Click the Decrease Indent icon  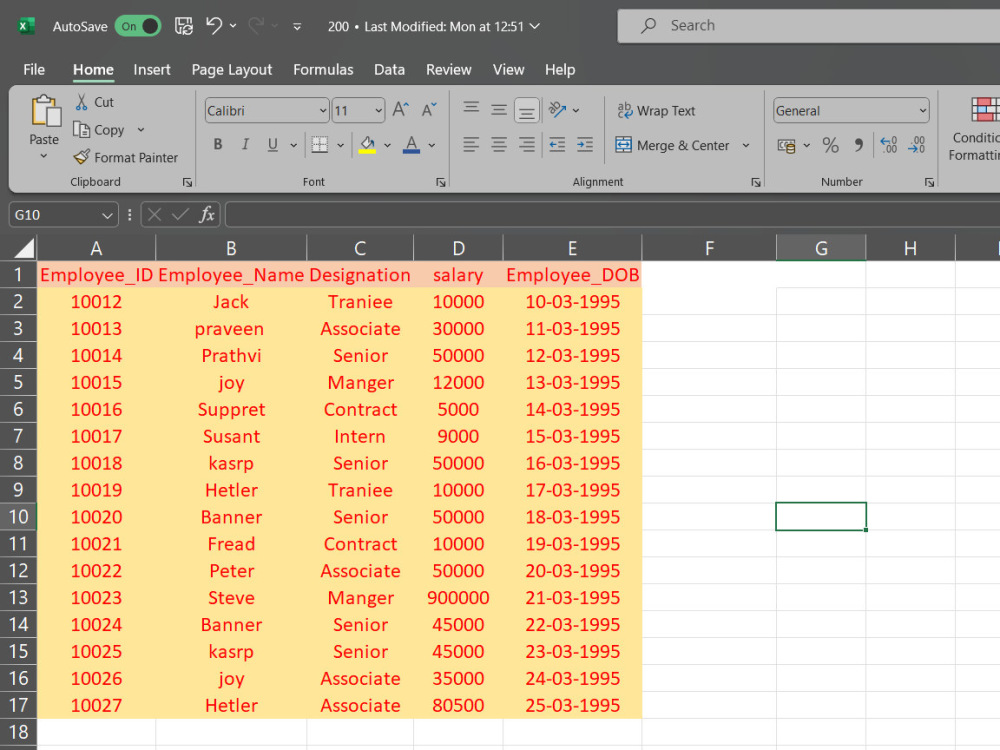(557, 145)
